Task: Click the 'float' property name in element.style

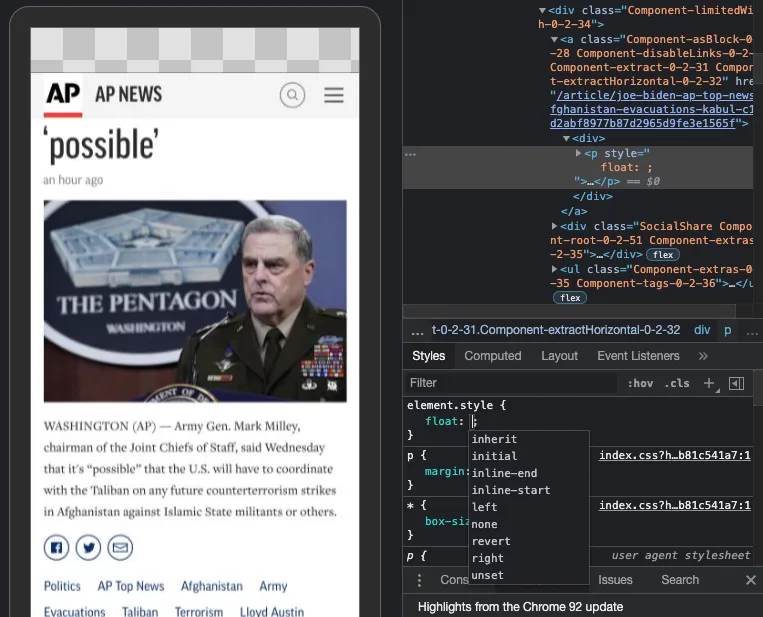Action: [x=441, y=422]
